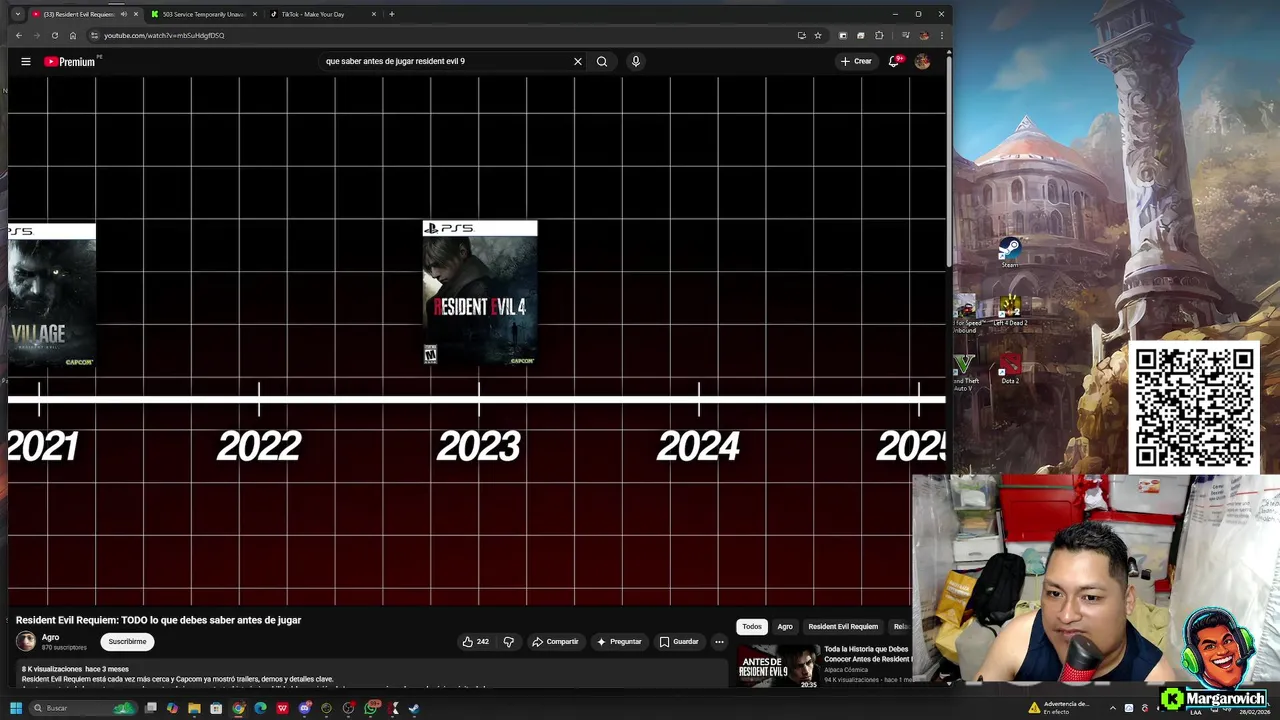1280x720 pixels.
Task: Open 'Antes de Resident Evil 9' thumbnail
Action: [778, 666]
